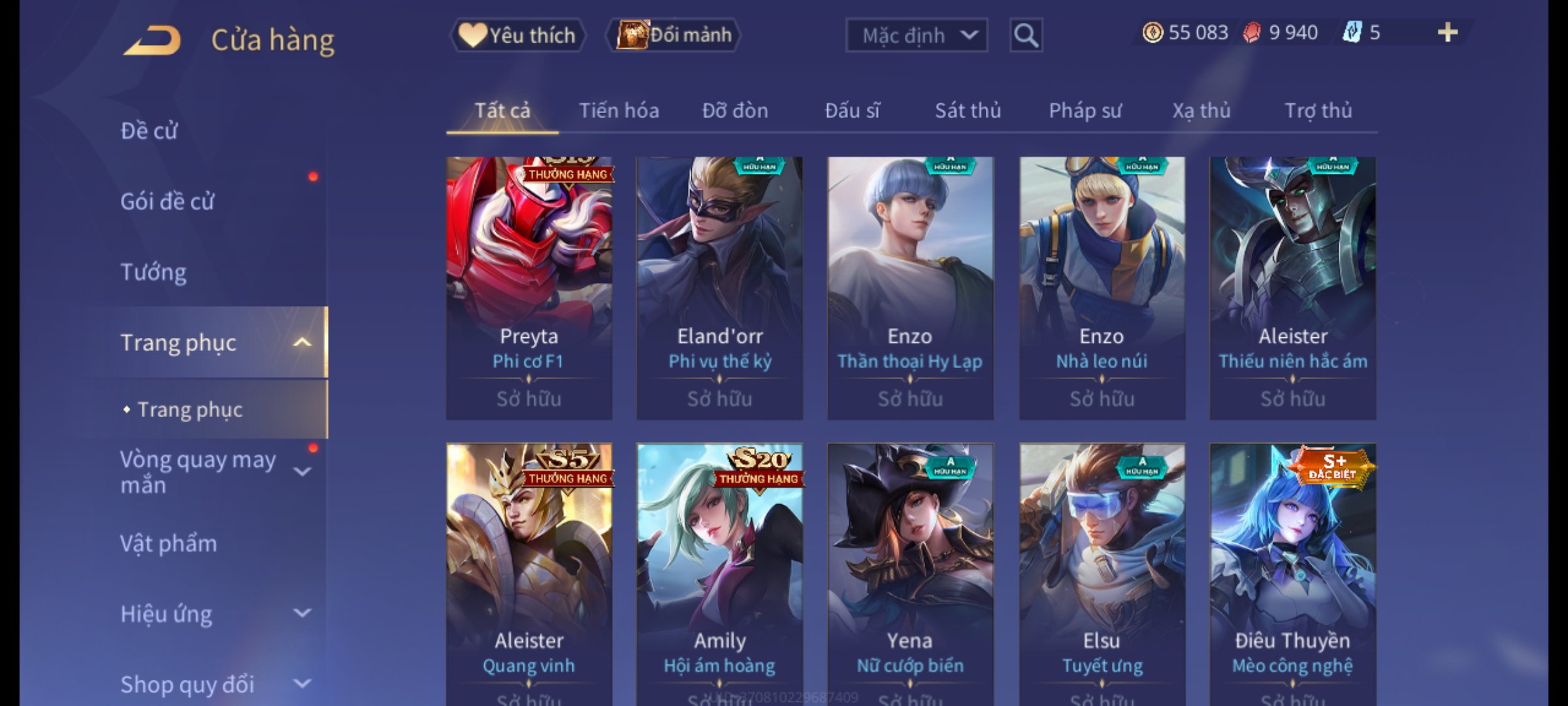Tap the blue voucher currency icon
This screenshot has height=706, width=1568.
(1352, 33)
